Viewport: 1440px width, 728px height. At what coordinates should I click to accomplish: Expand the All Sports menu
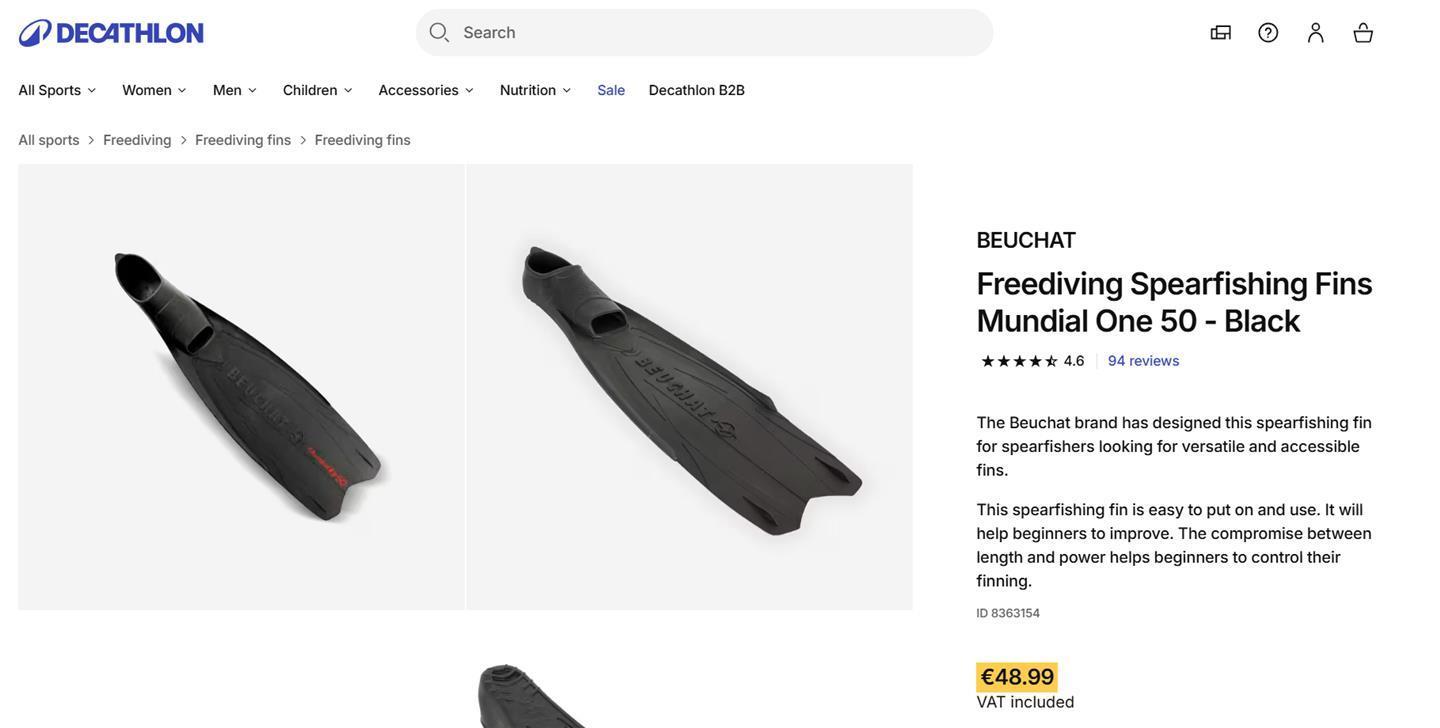coord(58,90)
